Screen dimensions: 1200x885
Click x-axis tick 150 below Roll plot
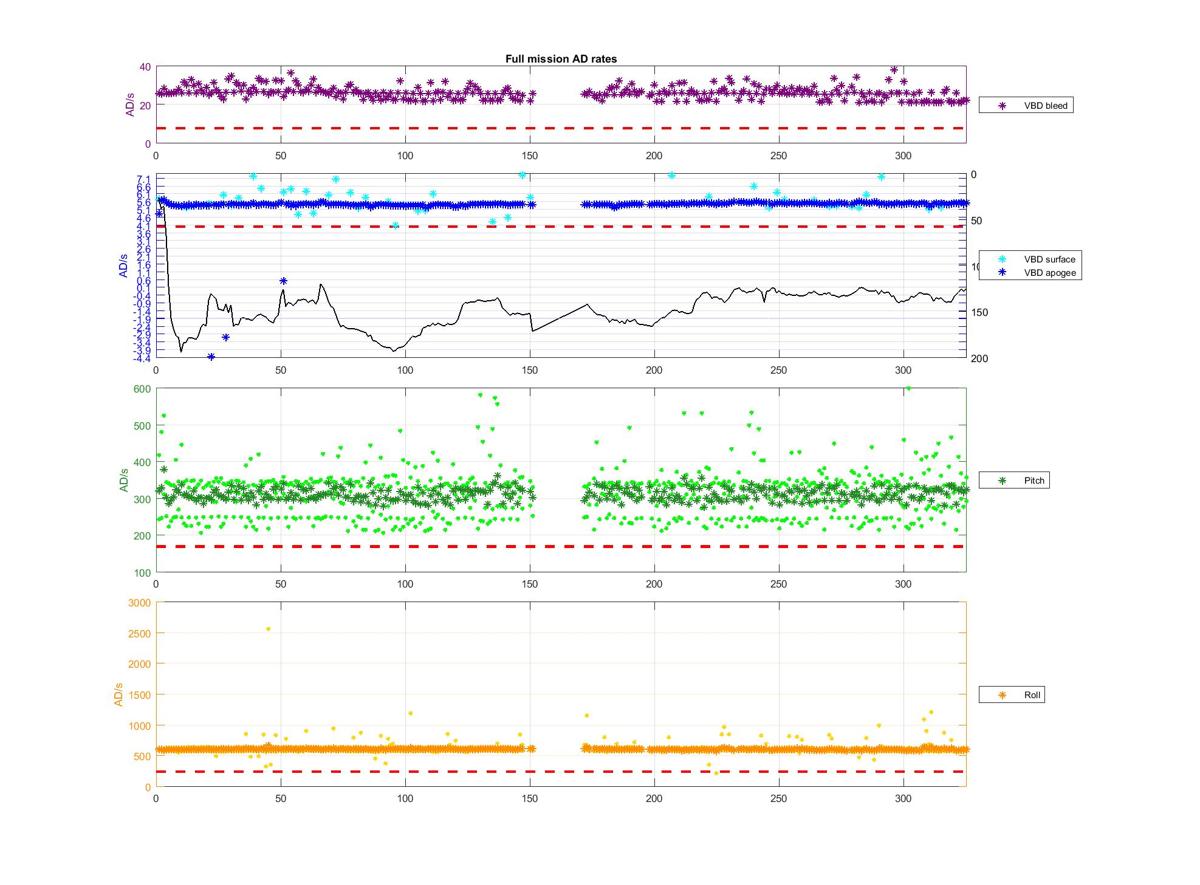[x=529, y=799]
